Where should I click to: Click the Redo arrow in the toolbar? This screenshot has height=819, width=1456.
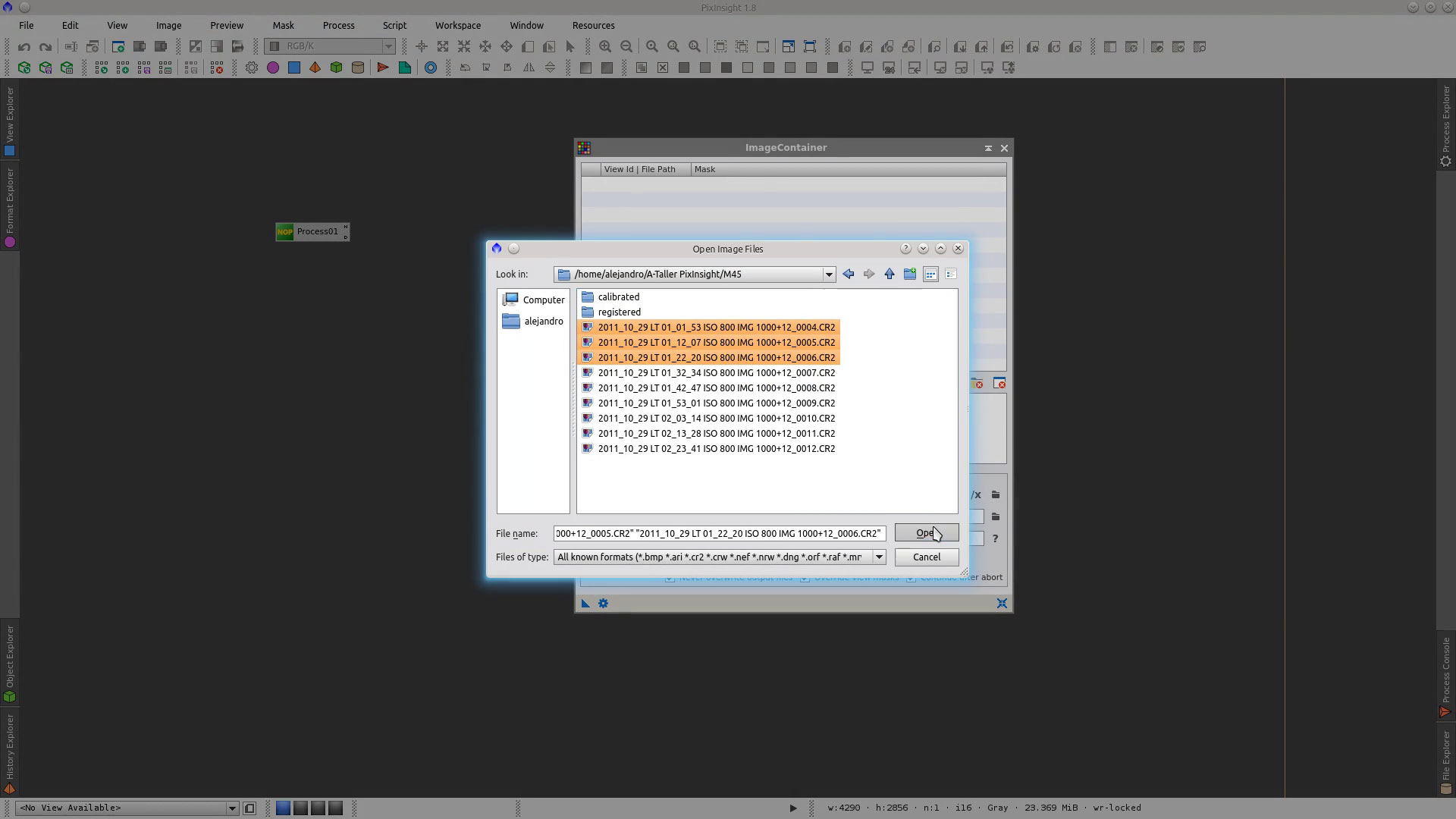45,47
